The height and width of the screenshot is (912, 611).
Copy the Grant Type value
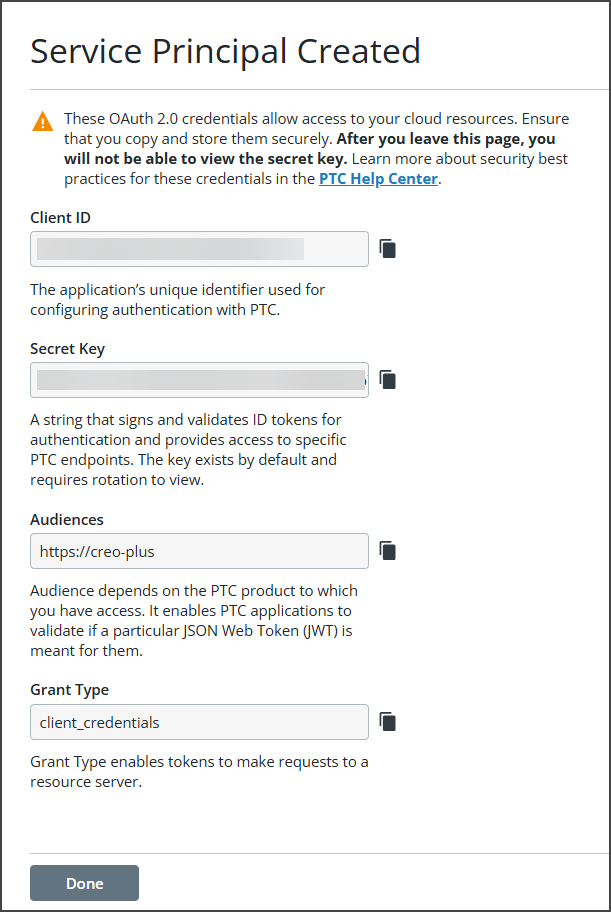click(388, 721)
